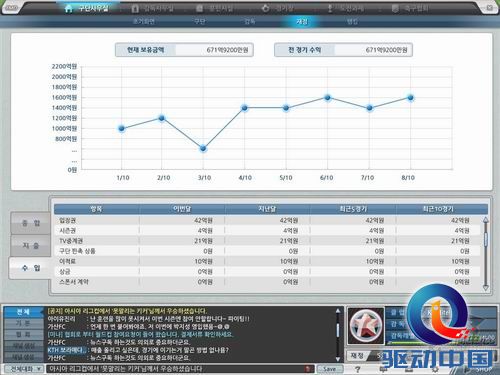Select the chart data point at 4/10
The width and height of the screenshot is (500, 375).
point(244,108)
